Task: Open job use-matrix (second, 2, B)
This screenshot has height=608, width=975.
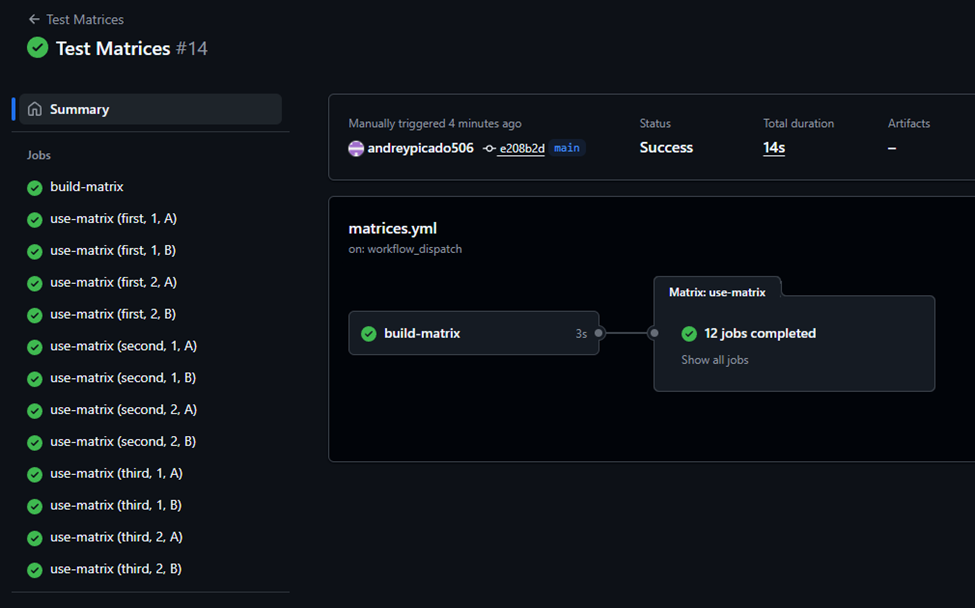Action: [122, 442]
